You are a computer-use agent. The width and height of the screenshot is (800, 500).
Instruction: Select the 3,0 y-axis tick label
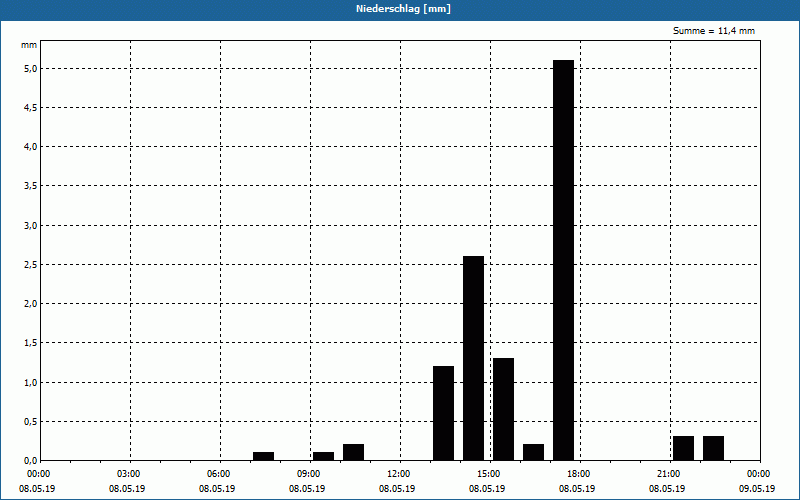coord(30,226)
